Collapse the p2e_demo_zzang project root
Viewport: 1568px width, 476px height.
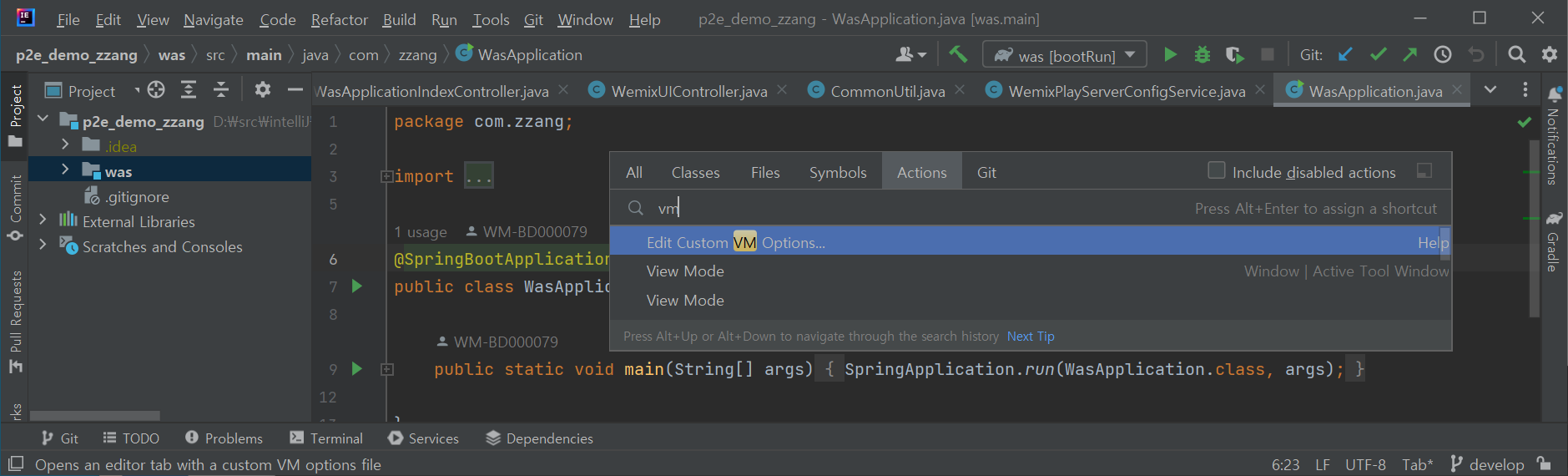click(x=43, y=119)
